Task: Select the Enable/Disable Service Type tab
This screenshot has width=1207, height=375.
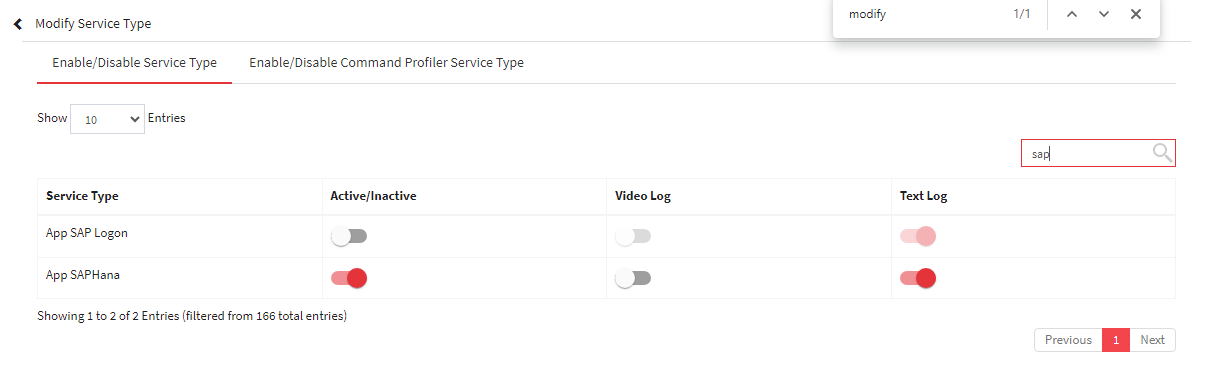Action: point(134,62)
